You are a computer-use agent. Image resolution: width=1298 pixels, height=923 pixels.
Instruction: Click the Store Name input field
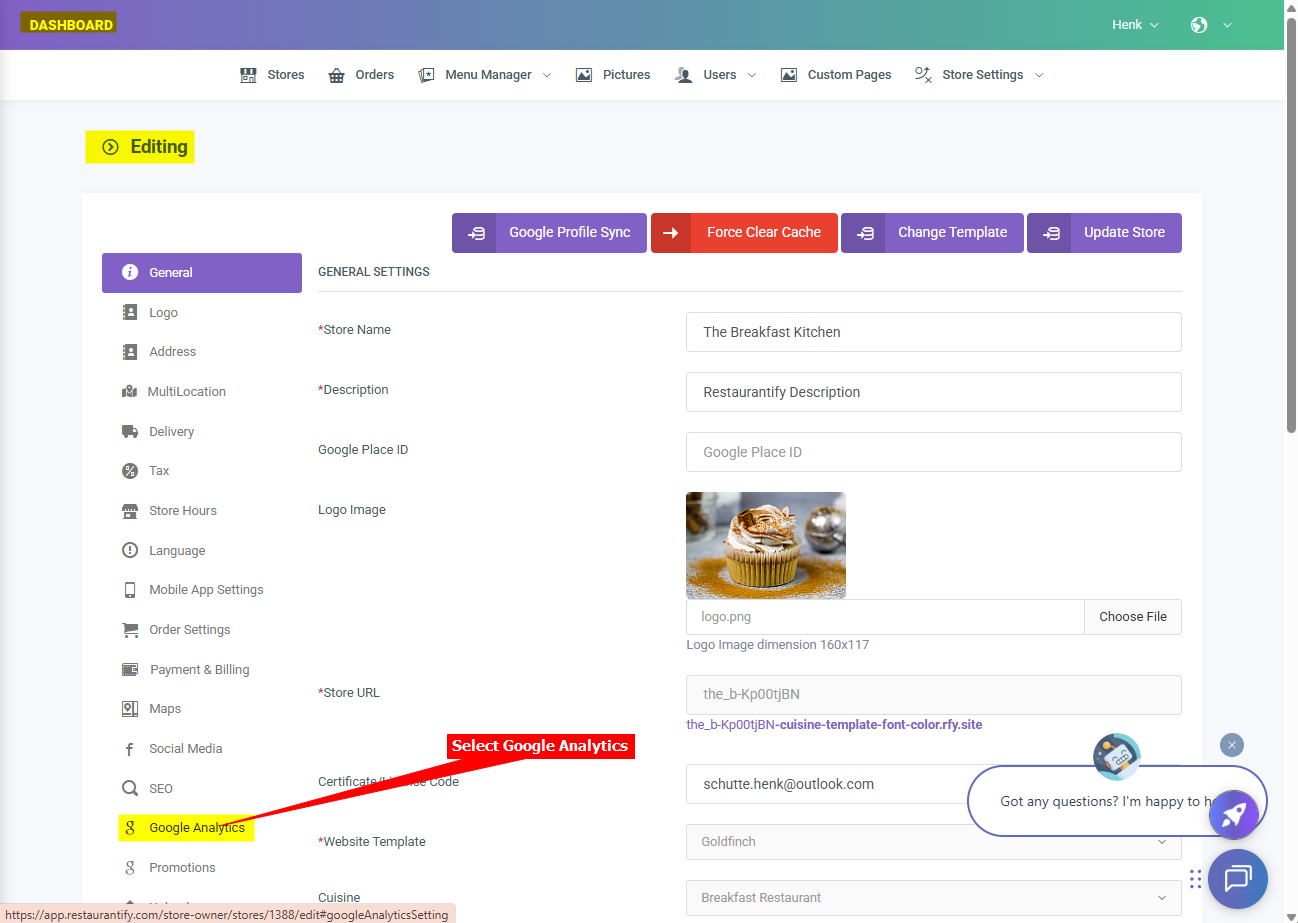click(932, 332)
